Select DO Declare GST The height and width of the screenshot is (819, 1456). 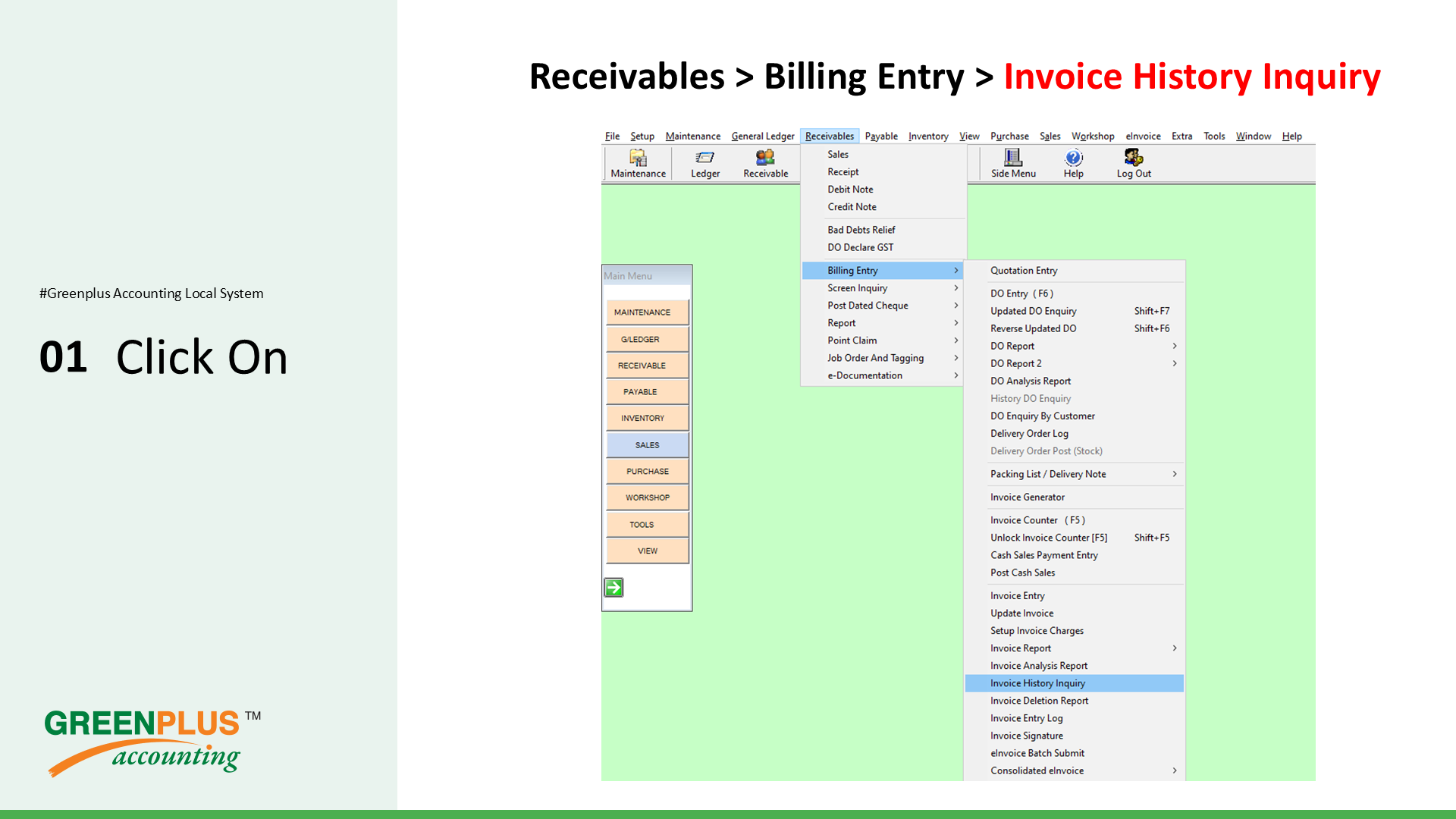(883, 247)
